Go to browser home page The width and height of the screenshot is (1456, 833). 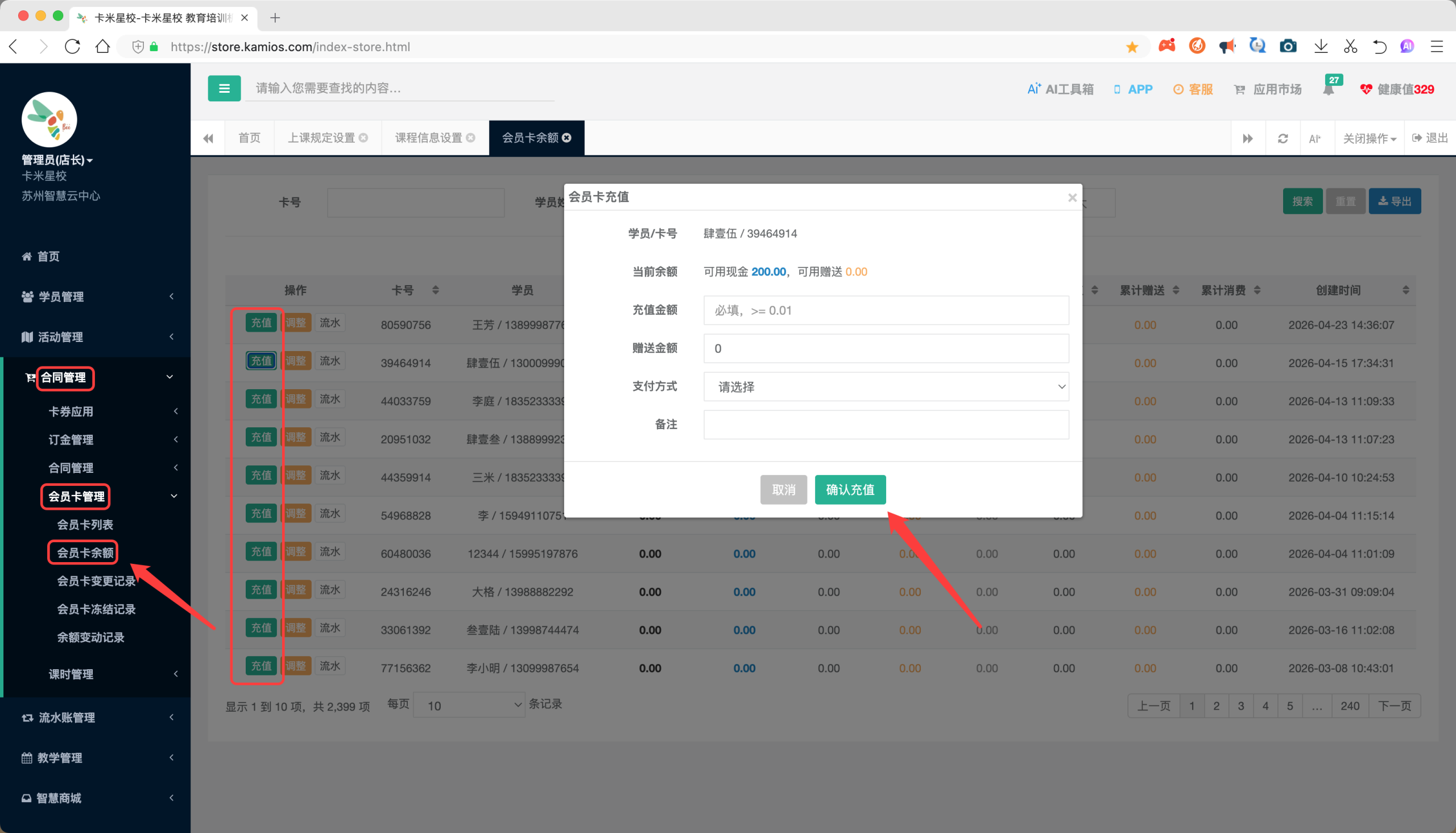click(x=102, y=46)
